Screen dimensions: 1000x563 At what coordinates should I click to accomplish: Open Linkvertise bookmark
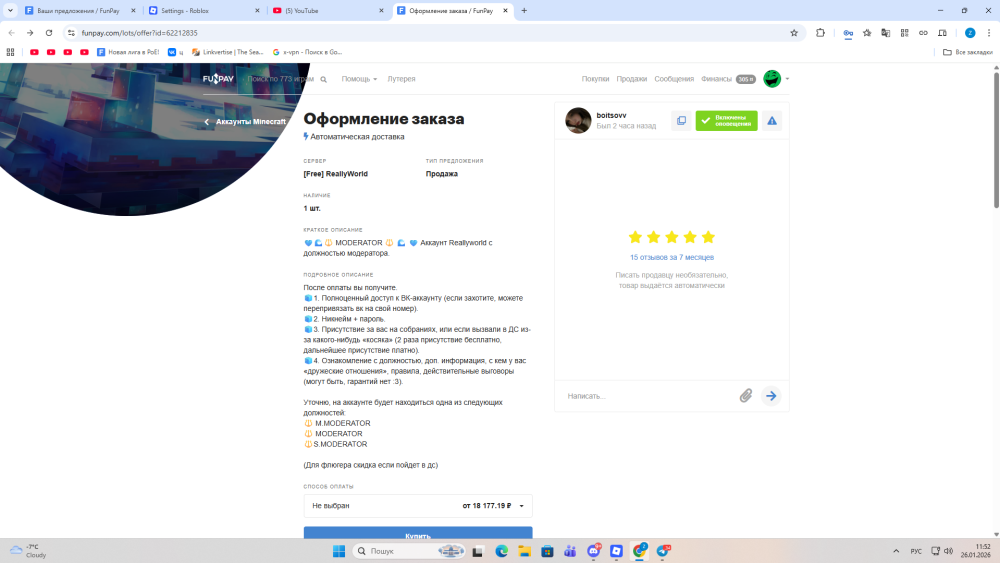pos(228,52)
